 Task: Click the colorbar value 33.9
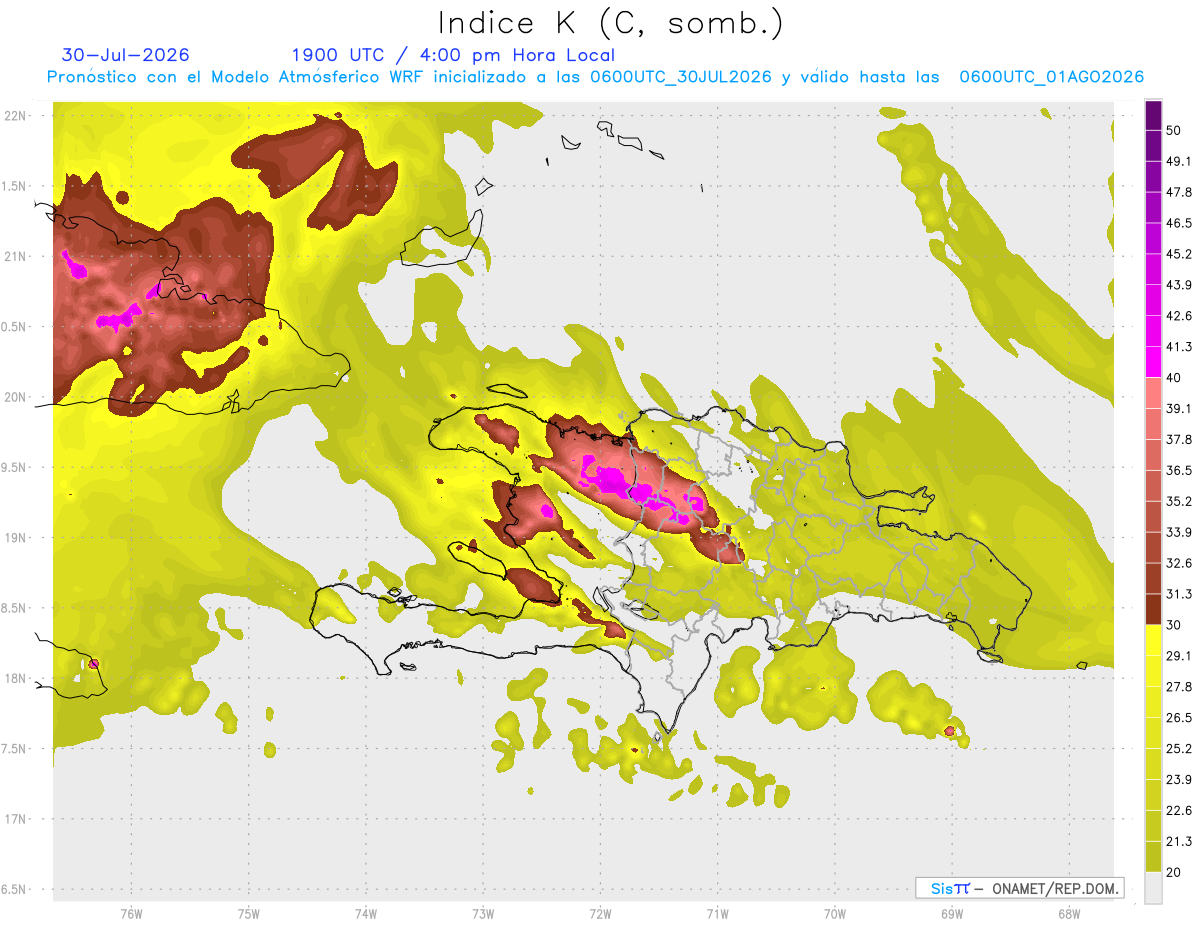point(1178,532)
